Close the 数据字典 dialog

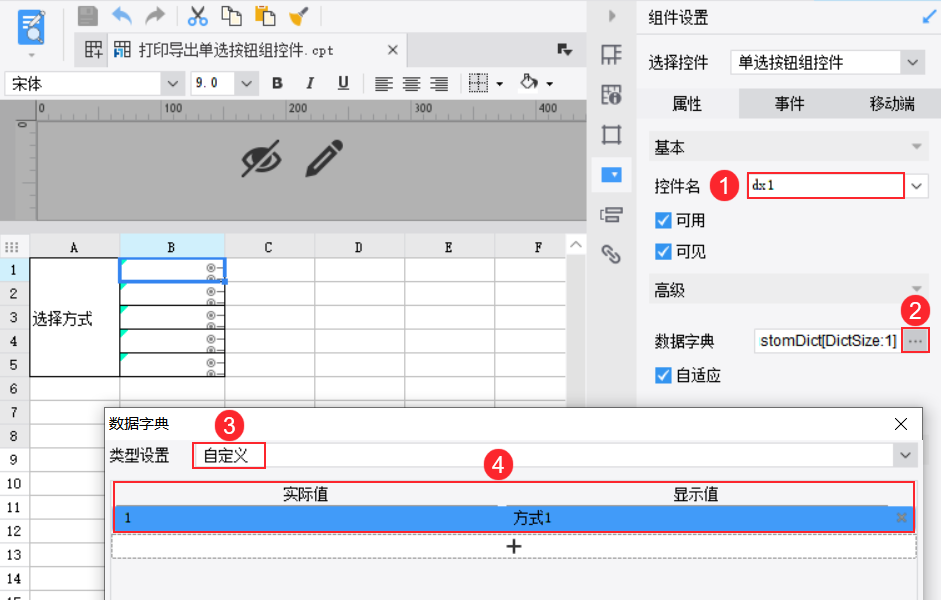coord(900,424)
